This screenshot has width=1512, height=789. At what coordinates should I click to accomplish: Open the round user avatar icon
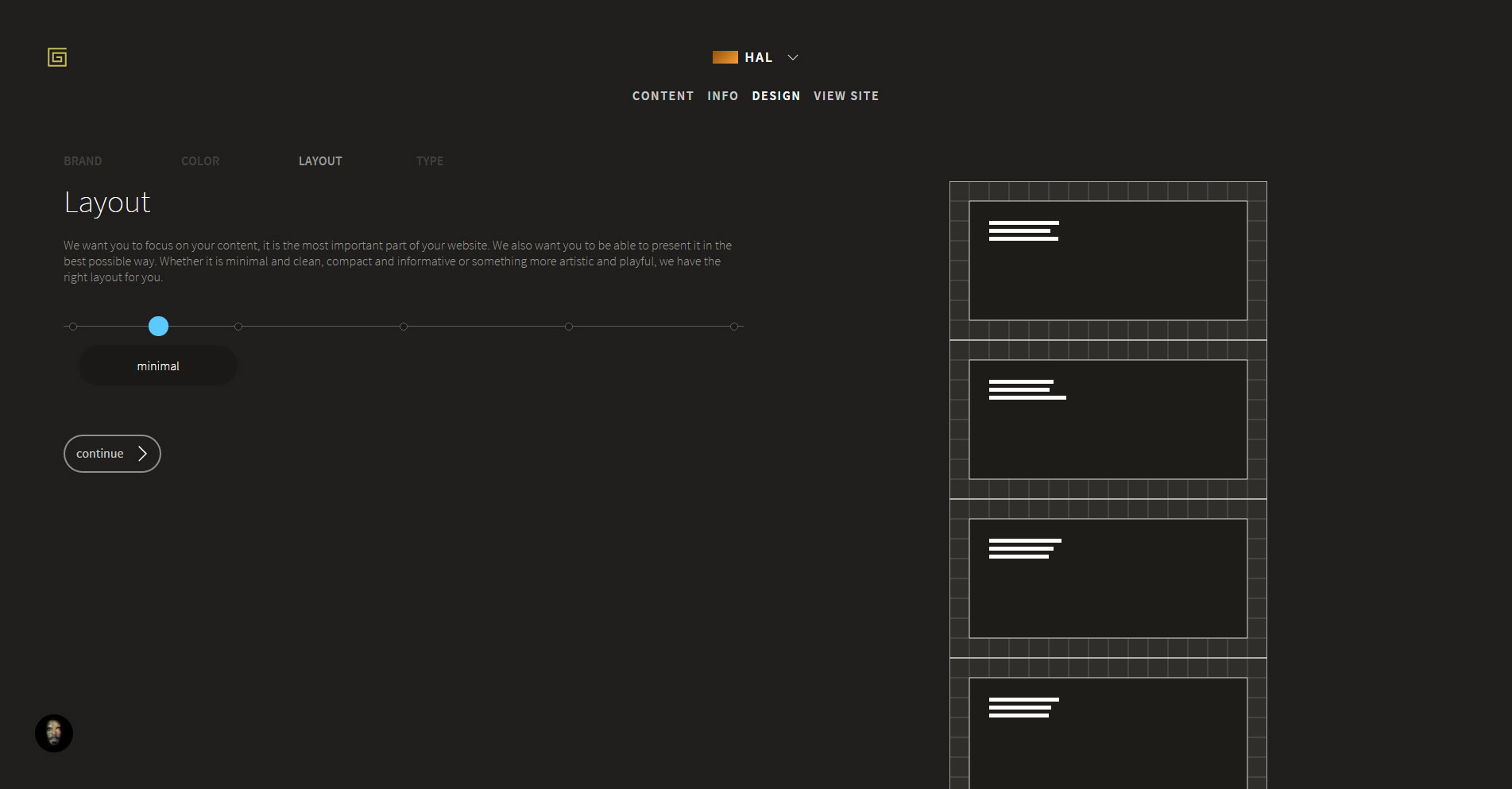(54, 733)
